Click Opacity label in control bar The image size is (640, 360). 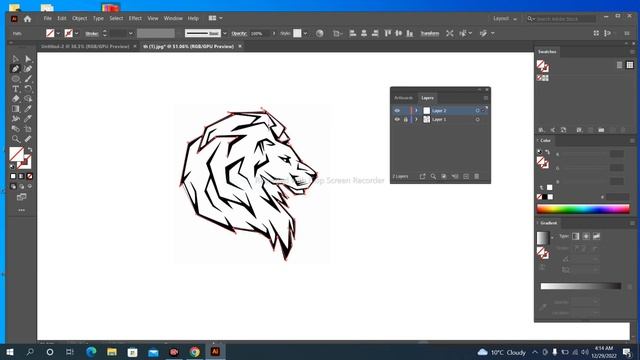coord(239,33)
